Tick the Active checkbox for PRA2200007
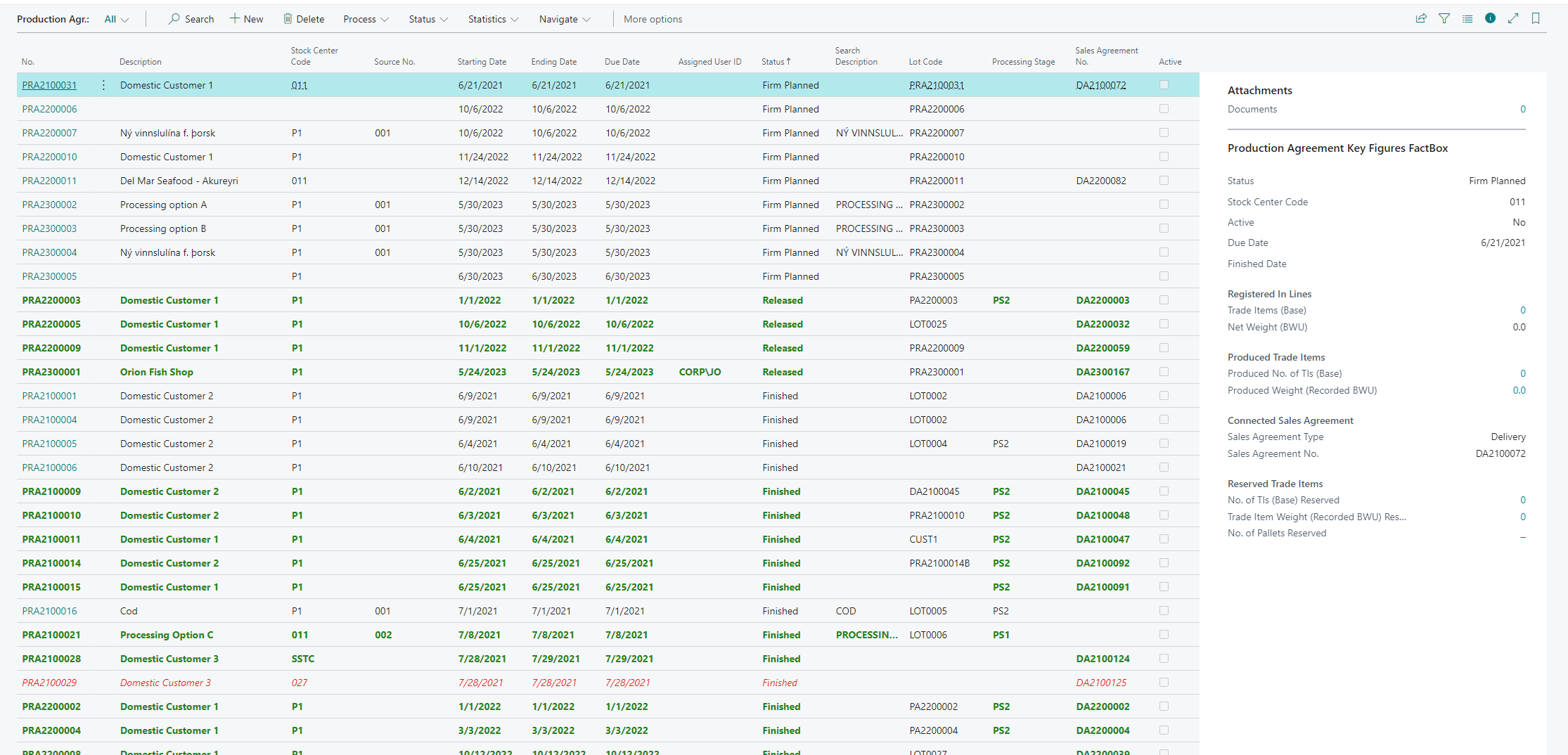This screenshot has height=755, width=1568. click(x=1164, y=133)
